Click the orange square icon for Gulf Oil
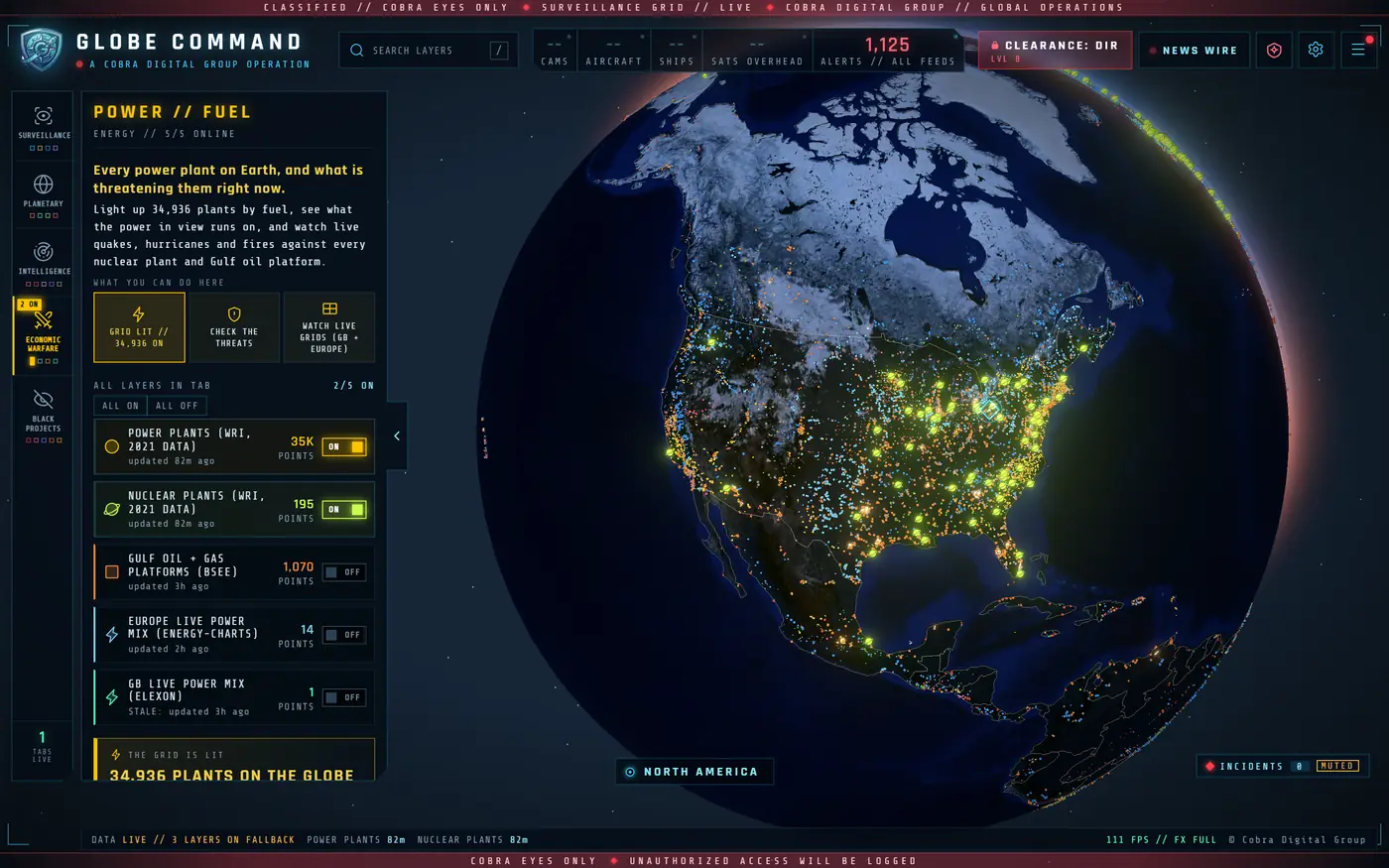 [112, 572]
